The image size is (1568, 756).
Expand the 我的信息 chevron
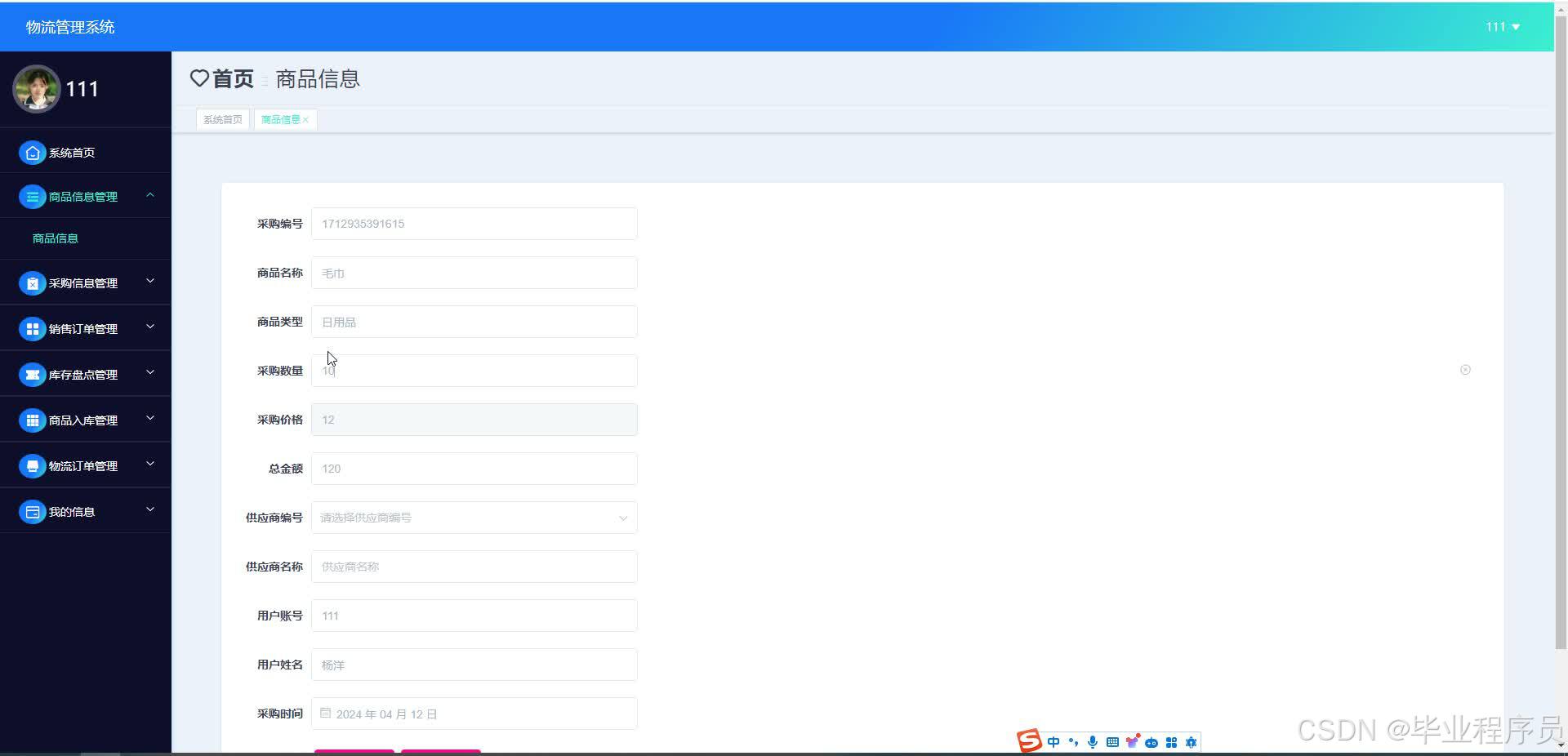click(x=150, y=510)
